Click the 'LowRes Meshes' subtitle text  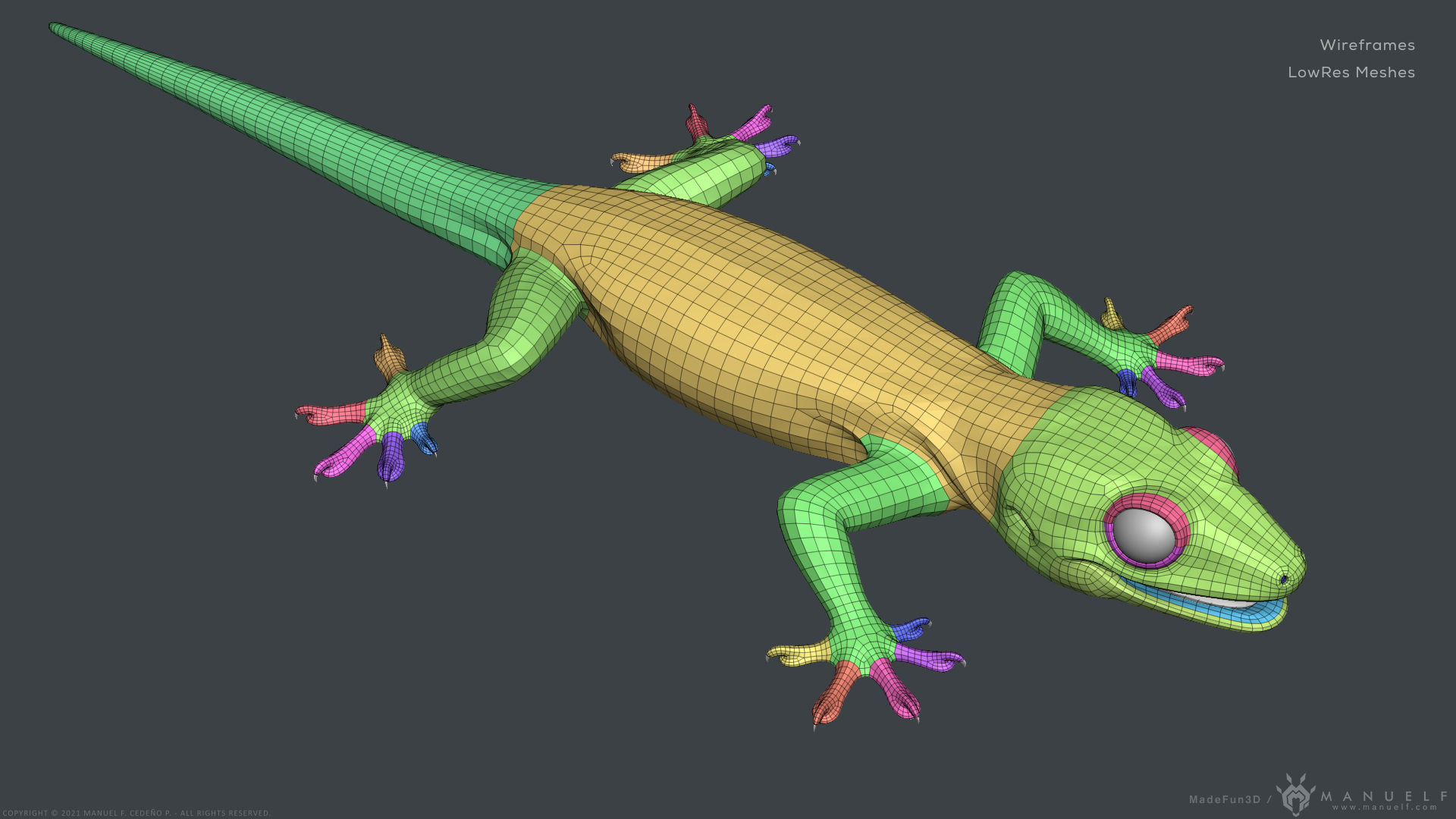pos(1351,72)
